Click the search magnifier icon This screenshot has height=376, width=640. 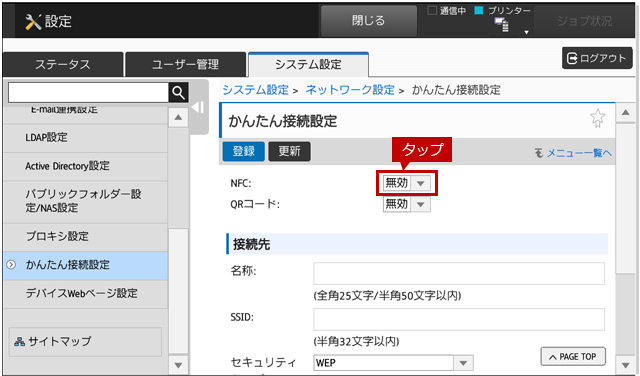coord(178,93)
